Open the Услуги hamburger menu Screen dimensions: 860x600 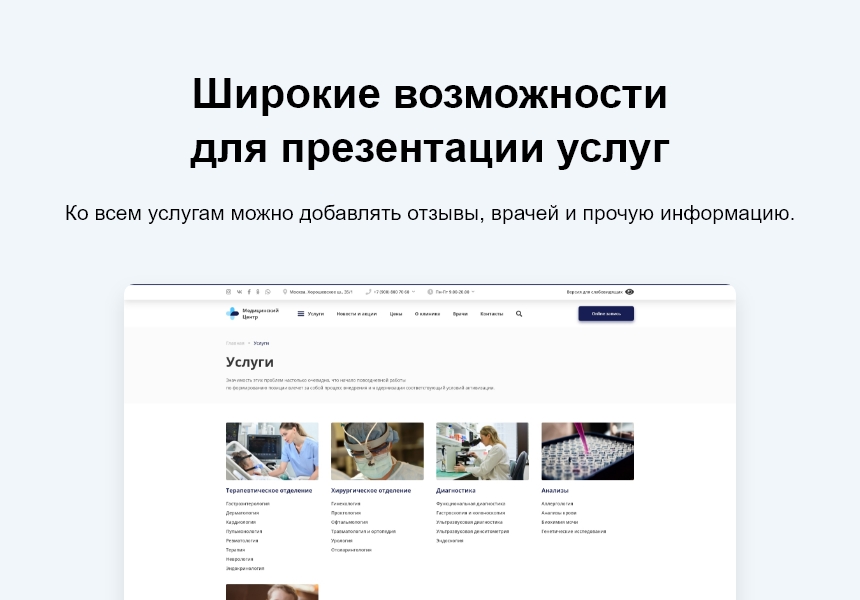pyautogui.click(x=300, y=313)
